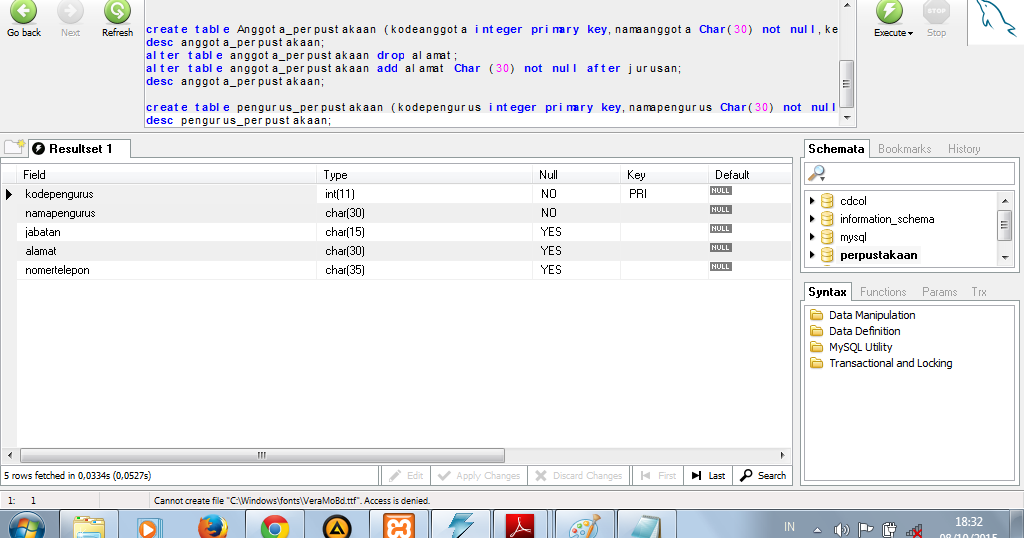
Task: Select the mysql database icon
Action: pyautogui.click(x=827, y=237)
